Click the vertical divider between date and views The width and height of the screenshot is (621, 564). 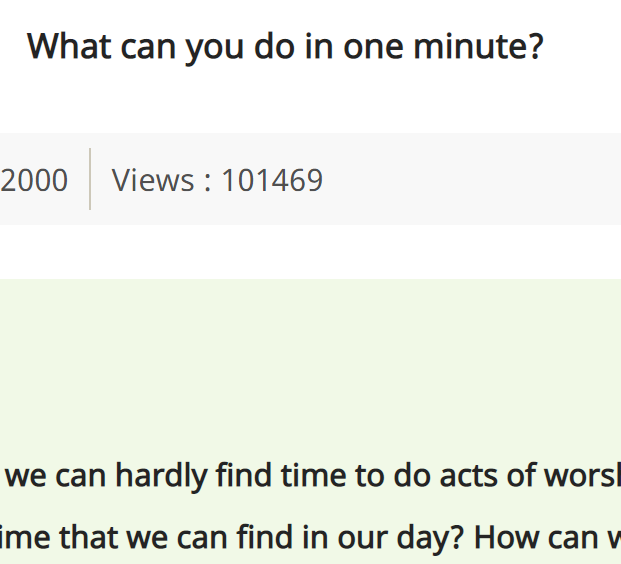[90, 179]
